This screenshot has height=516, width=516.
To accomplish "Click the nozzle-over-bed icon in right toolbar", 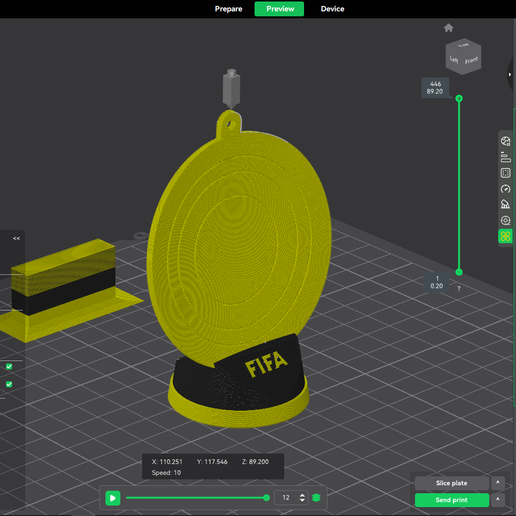I will (x=506, y=204).
